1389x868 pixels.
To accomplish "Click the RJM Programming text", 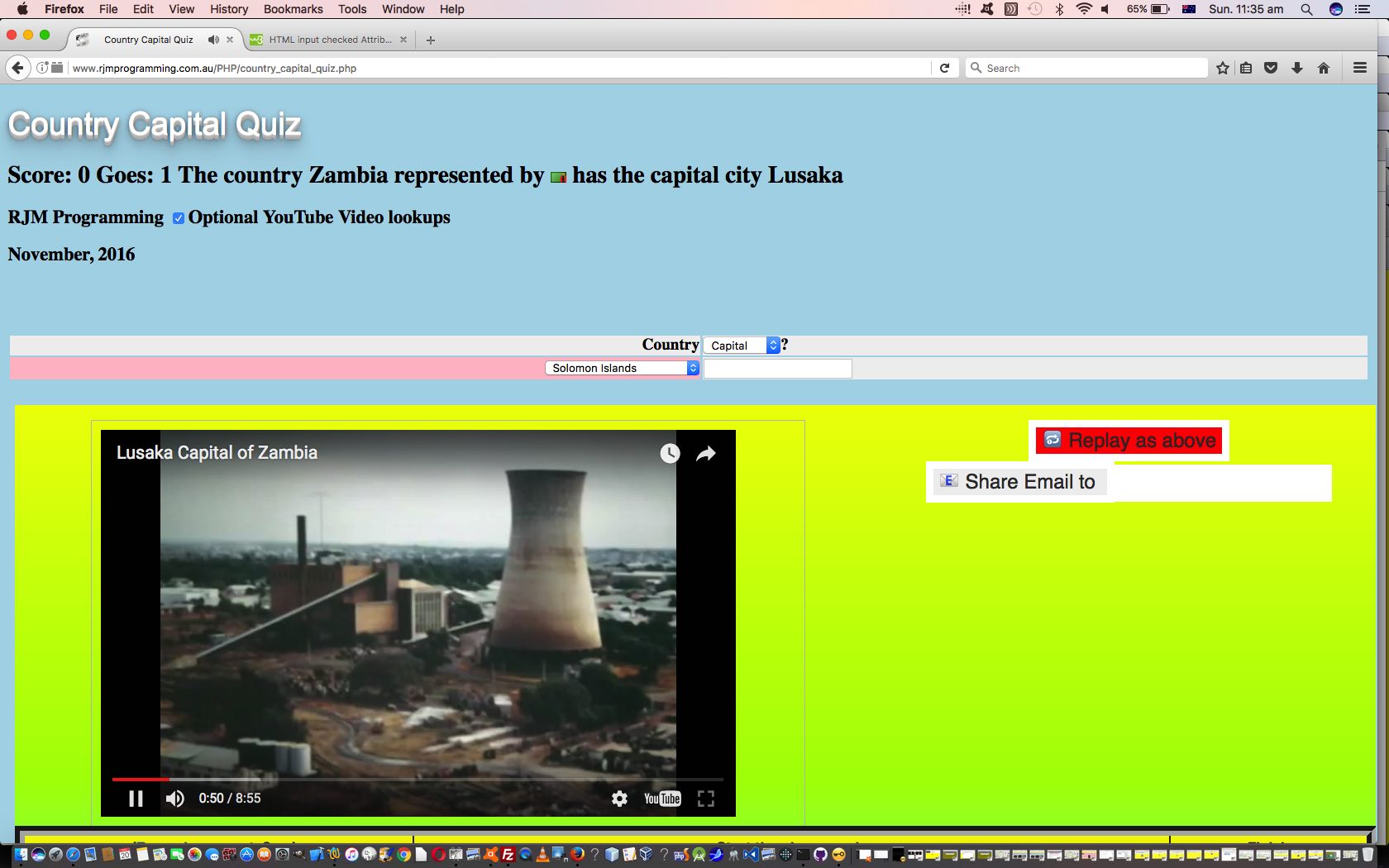I will (x=86, y=217).
